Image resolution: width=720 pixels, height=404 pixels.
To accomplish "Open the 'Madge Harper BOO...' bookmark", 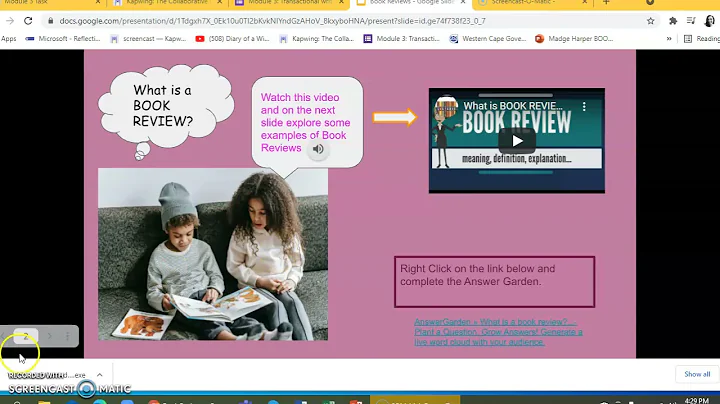I will [574, 39].
